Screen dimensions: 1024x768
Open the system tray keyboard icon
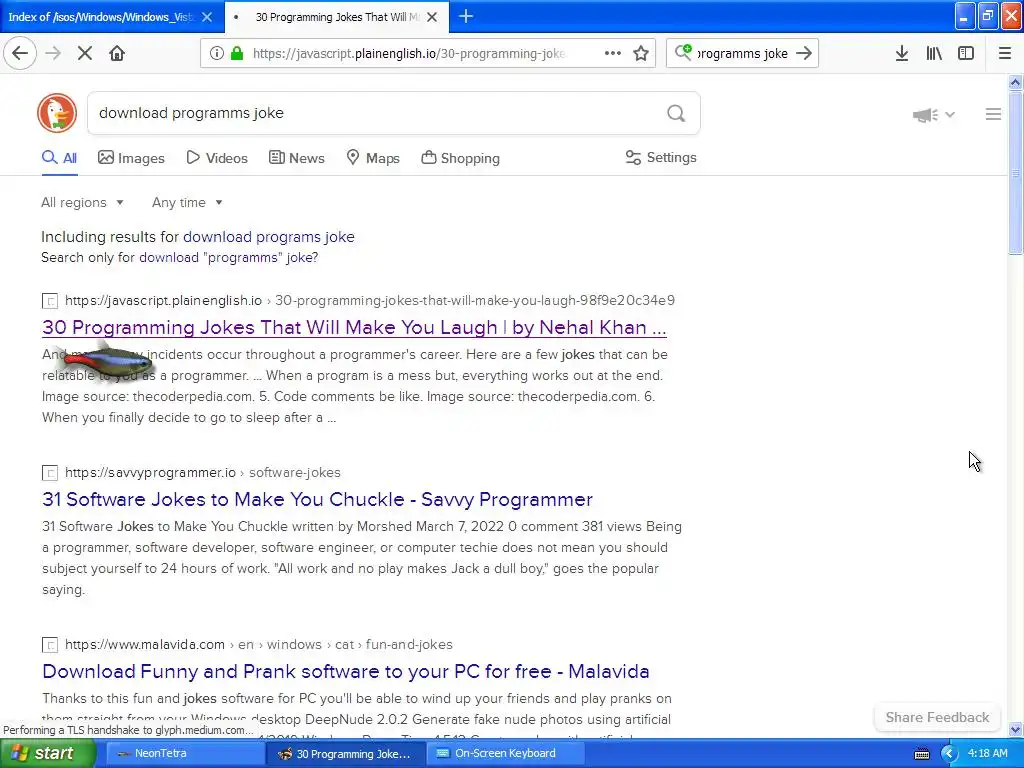(x=922, y=754)
